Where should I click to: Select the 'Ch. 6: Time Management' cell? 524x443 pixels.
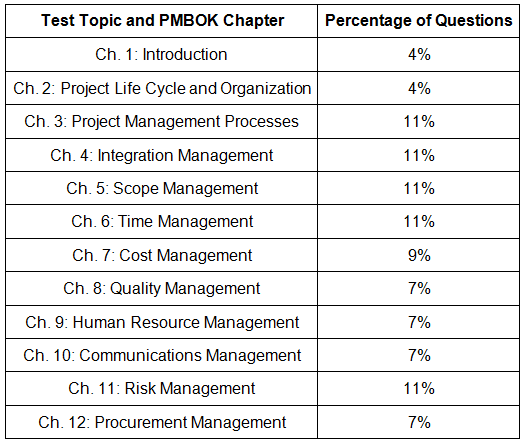(x=161, y=222)
